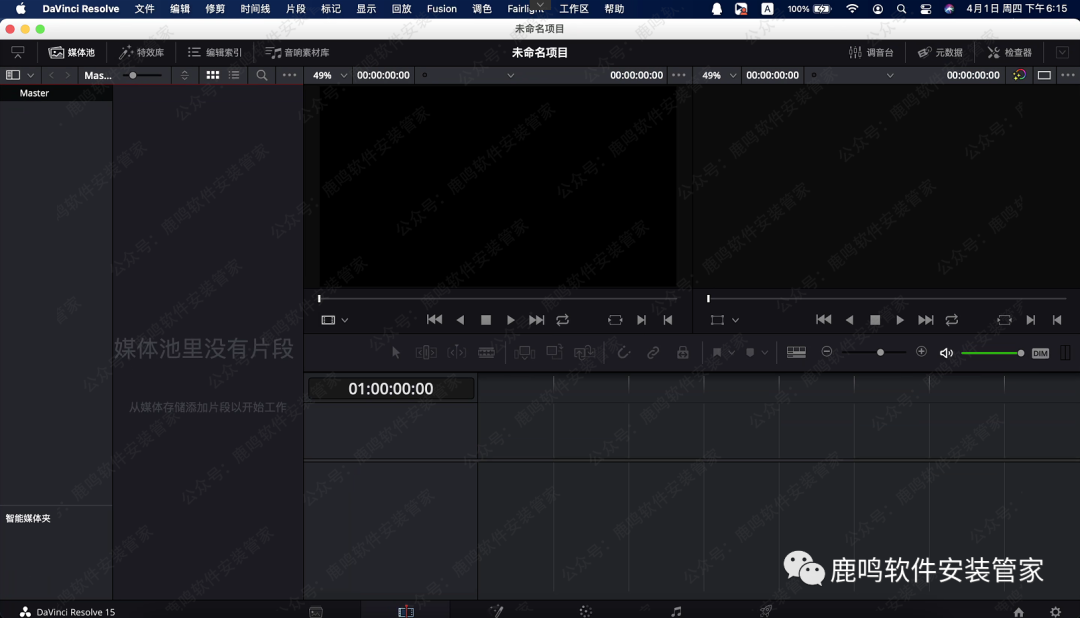The image size is (1080, 618).
Task: Switch media pool to list view
Action: pos(234,75)
